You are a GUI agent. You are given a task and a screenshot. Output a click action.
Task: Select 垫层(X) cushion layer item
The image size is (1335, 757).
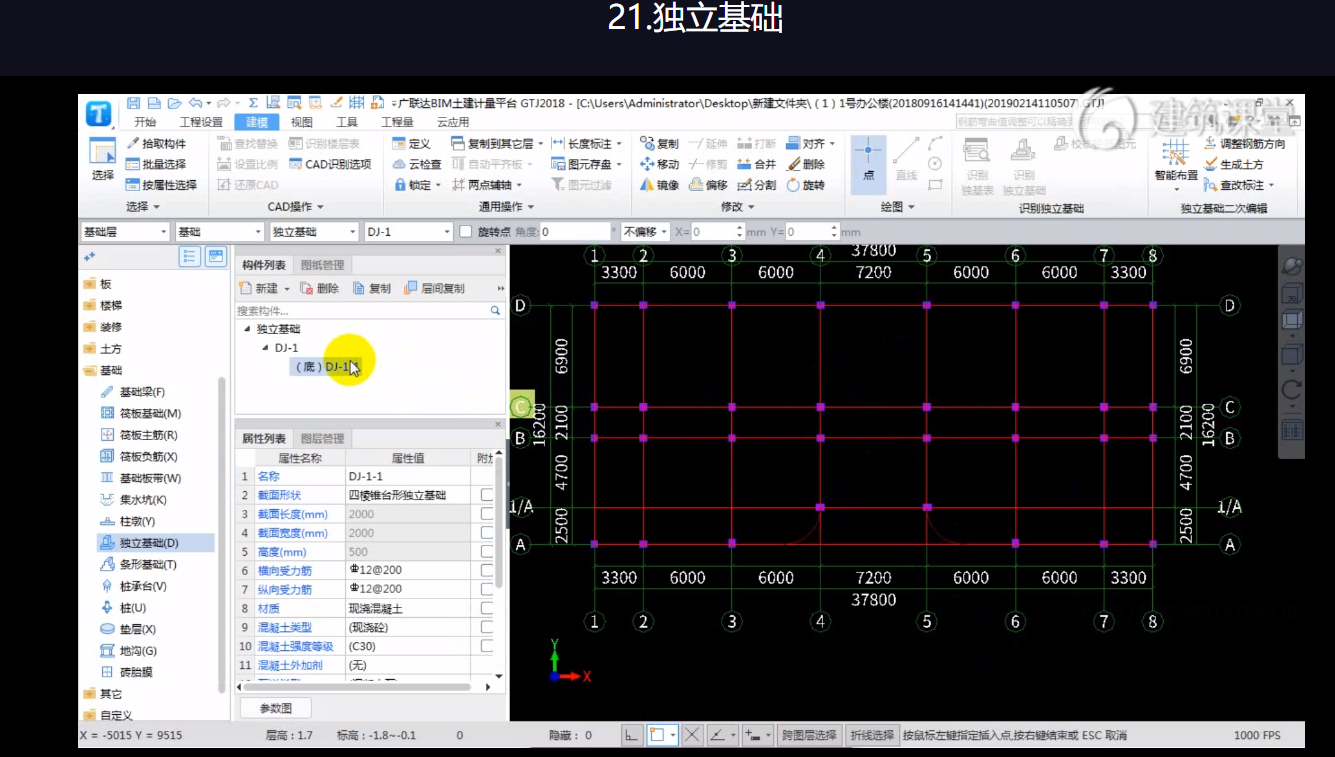click(128, 629)
